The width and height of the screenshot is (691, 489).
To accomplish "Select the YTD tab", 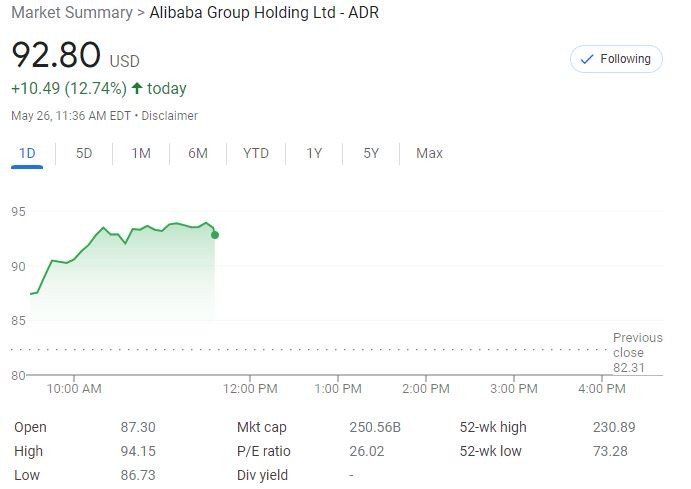I will [256, 153].
